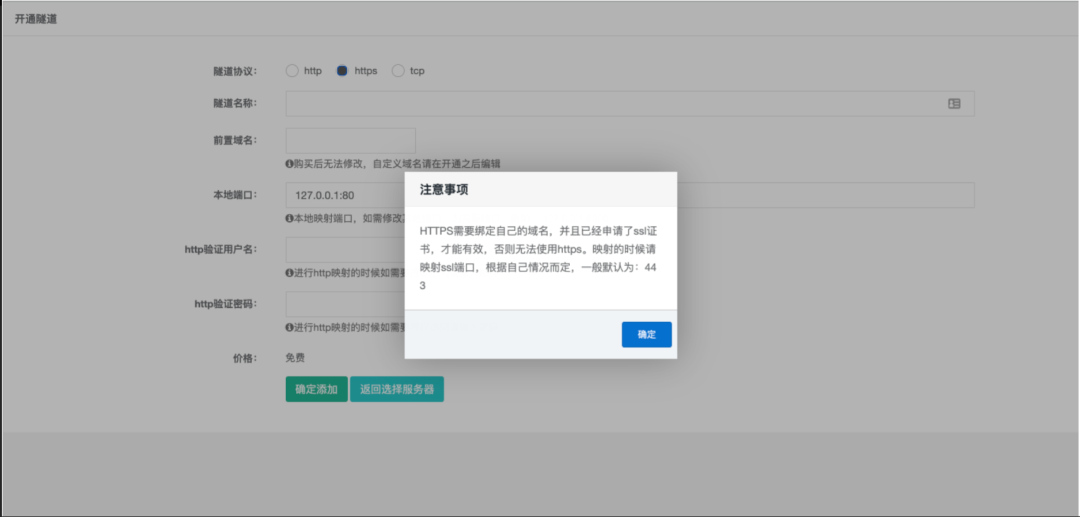The image size is (1080, 517).
Task: Click the 开通隧道 page header
Action: (x=36, y=19)
